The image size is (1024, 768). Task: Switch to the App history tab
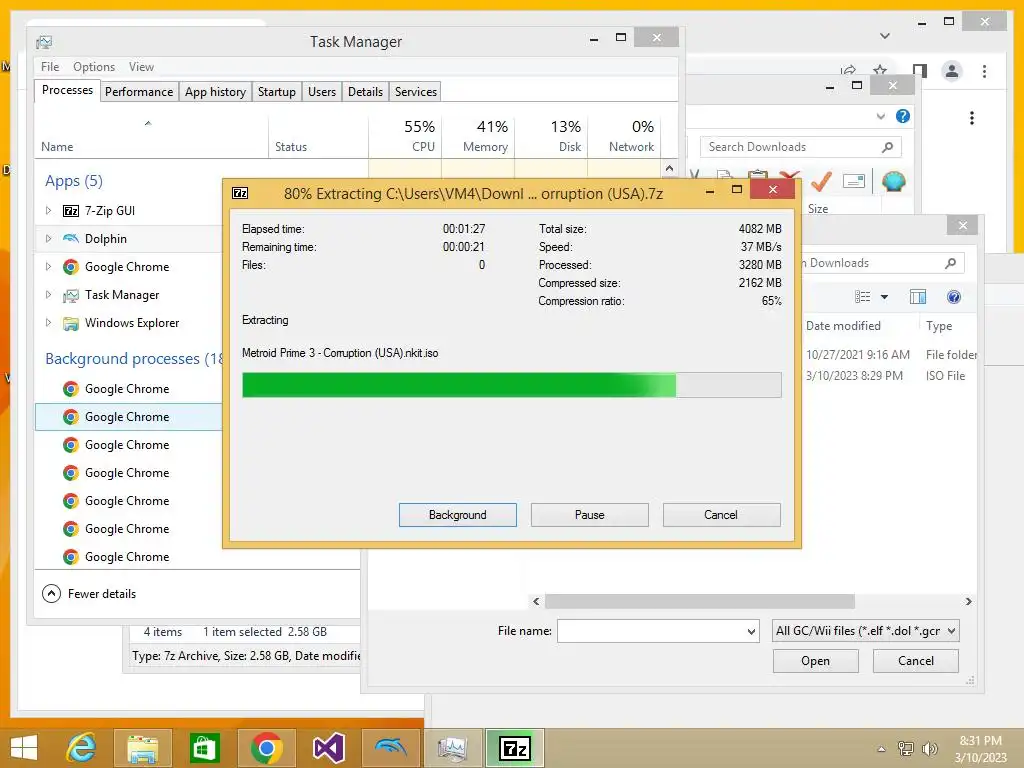click(x=216, y=91)
